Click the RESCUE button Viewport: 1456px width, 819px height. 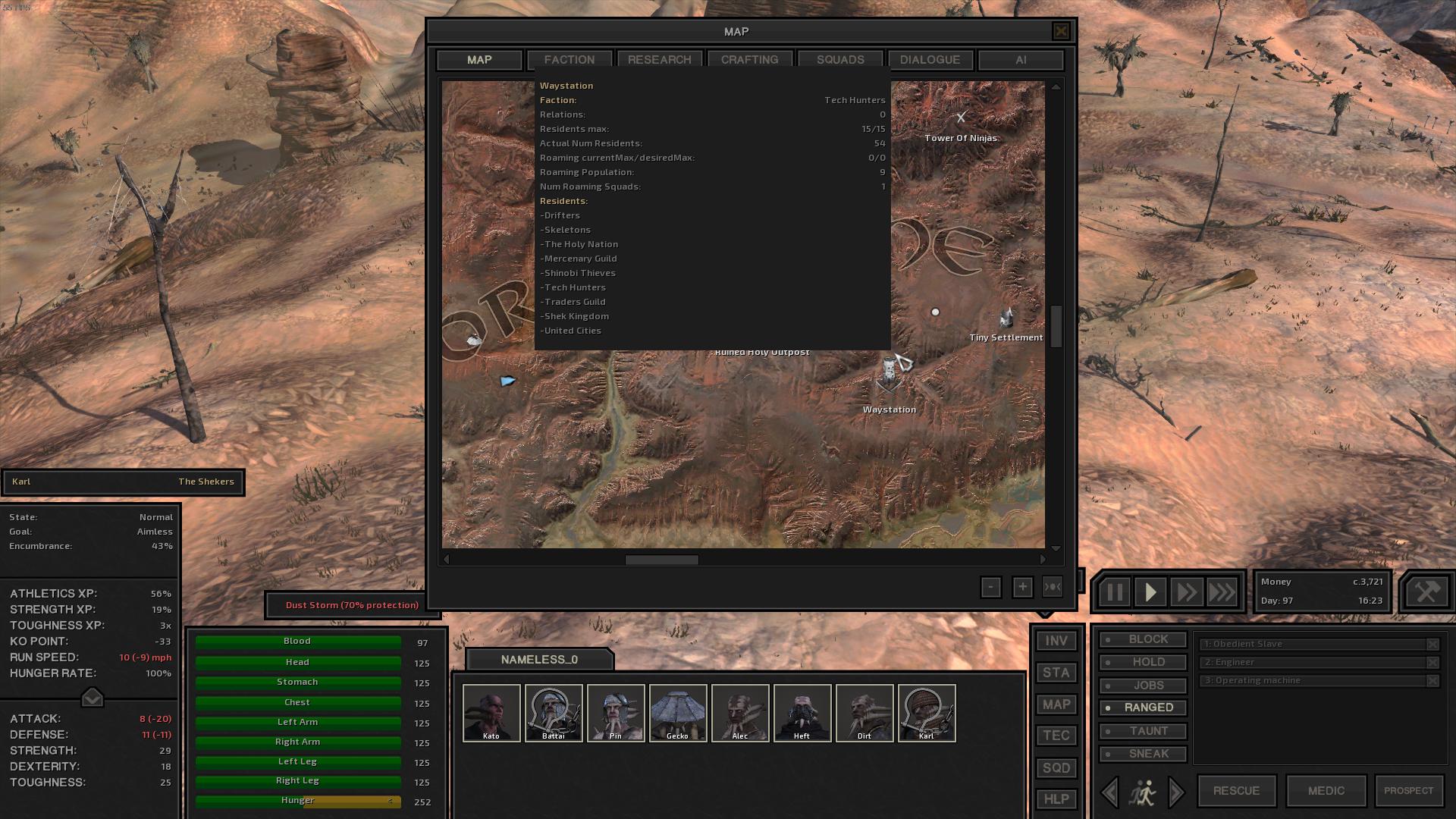click(1236, 791)
